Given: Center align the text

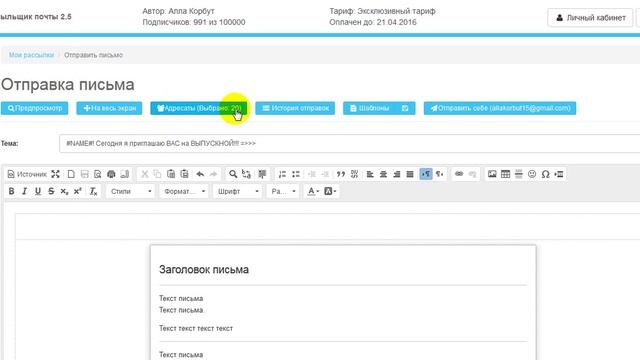Looking at the screenshot, I should click(x=383, y=174).
